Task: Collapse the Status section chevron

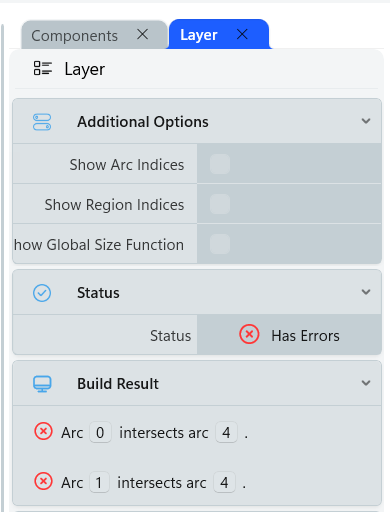Action: (x=366, y=292)
